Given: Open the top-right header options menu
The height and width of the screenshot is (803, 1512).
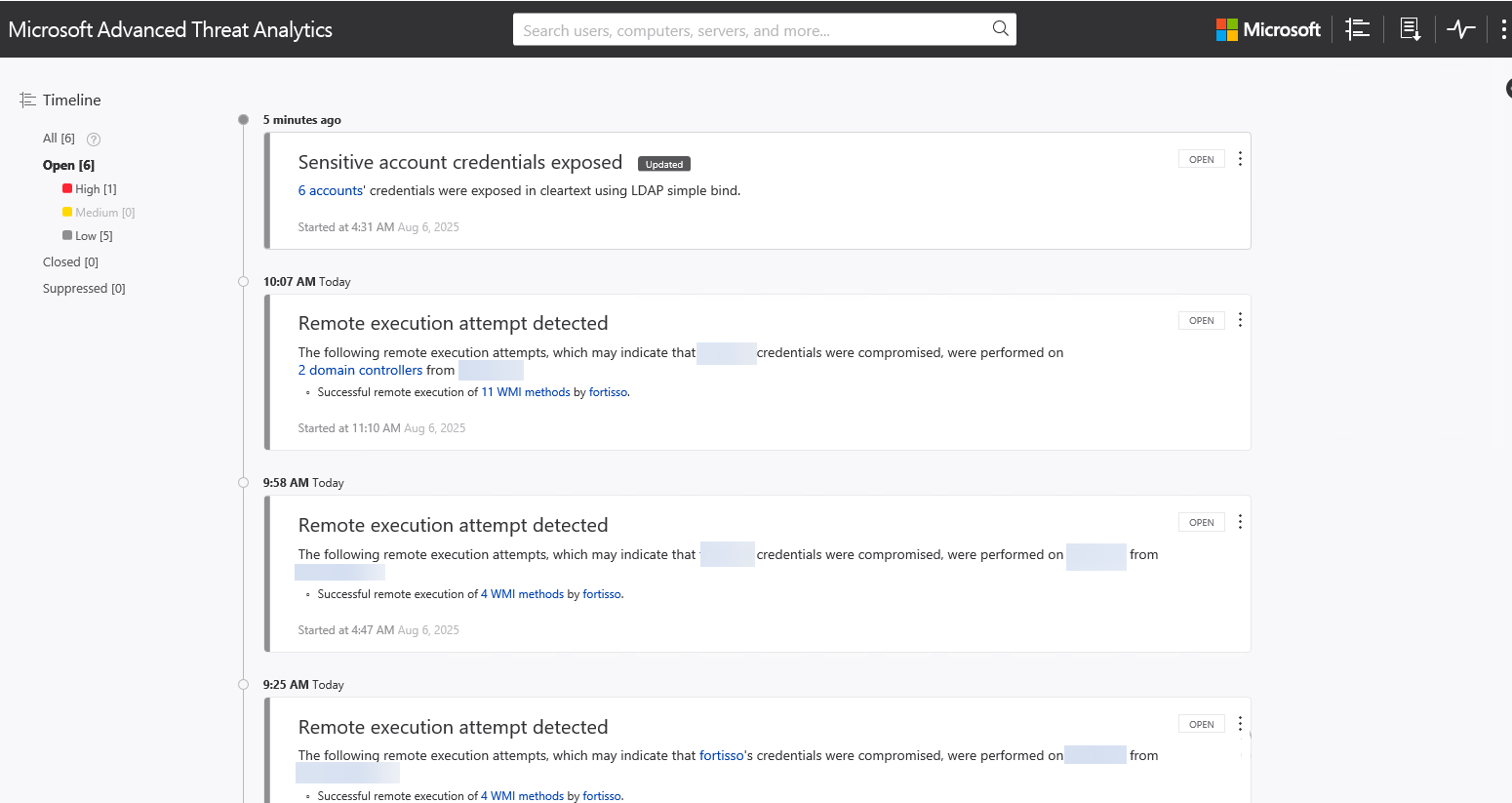Looking at the screenshot, I should [1503, 29].
